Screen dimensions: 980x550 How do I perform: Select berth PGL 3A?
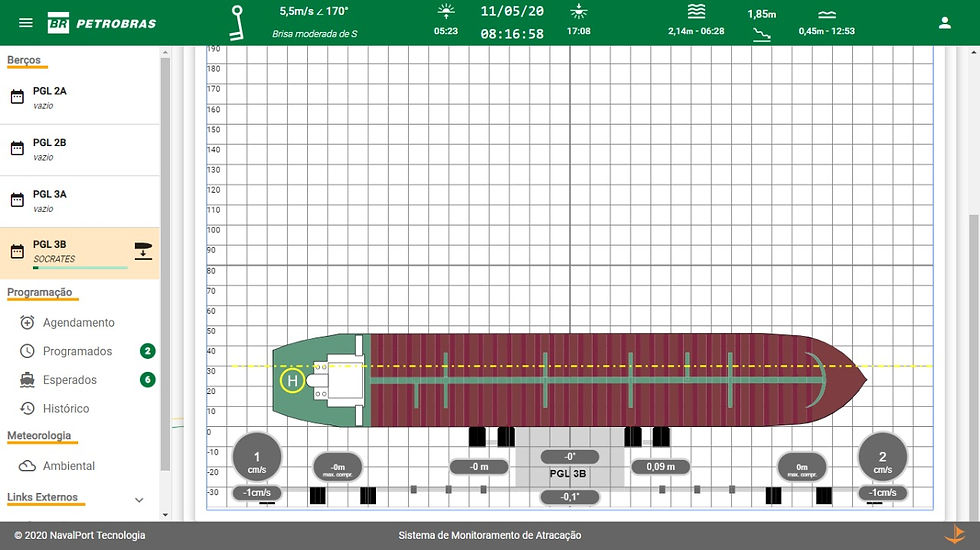(x=80, y=201)
